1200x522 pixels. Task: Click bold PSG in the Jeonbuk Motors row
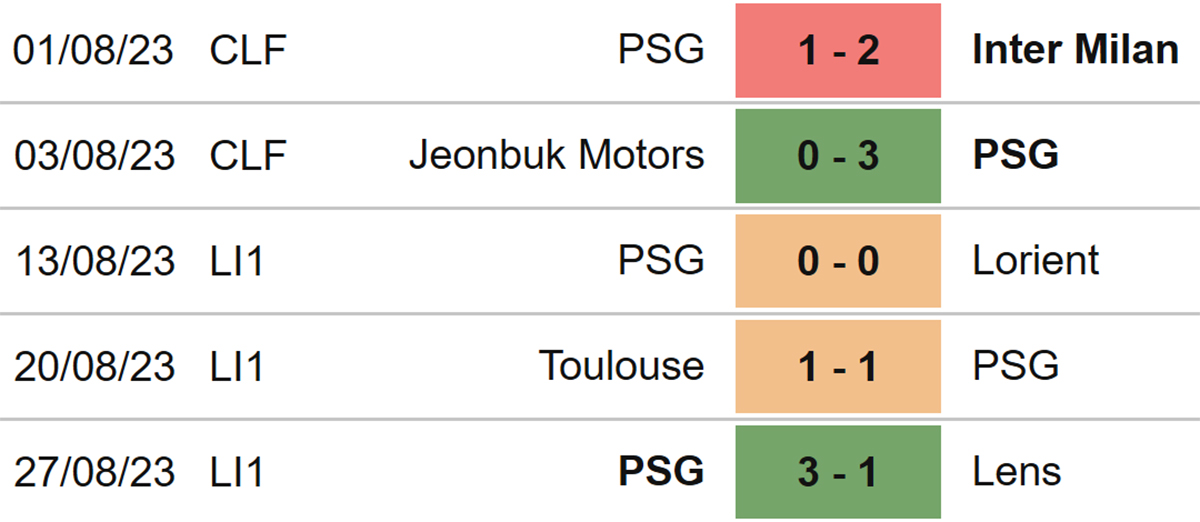pyautogui.click(x=1016, y=155)
